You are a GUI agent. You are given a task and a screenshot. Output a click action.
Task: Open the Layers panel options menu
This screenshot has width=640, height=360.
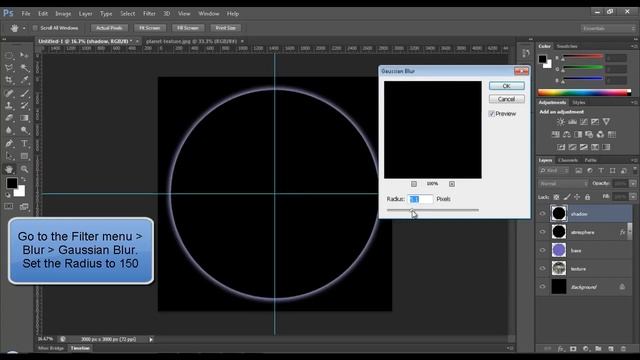pos(634,160)
